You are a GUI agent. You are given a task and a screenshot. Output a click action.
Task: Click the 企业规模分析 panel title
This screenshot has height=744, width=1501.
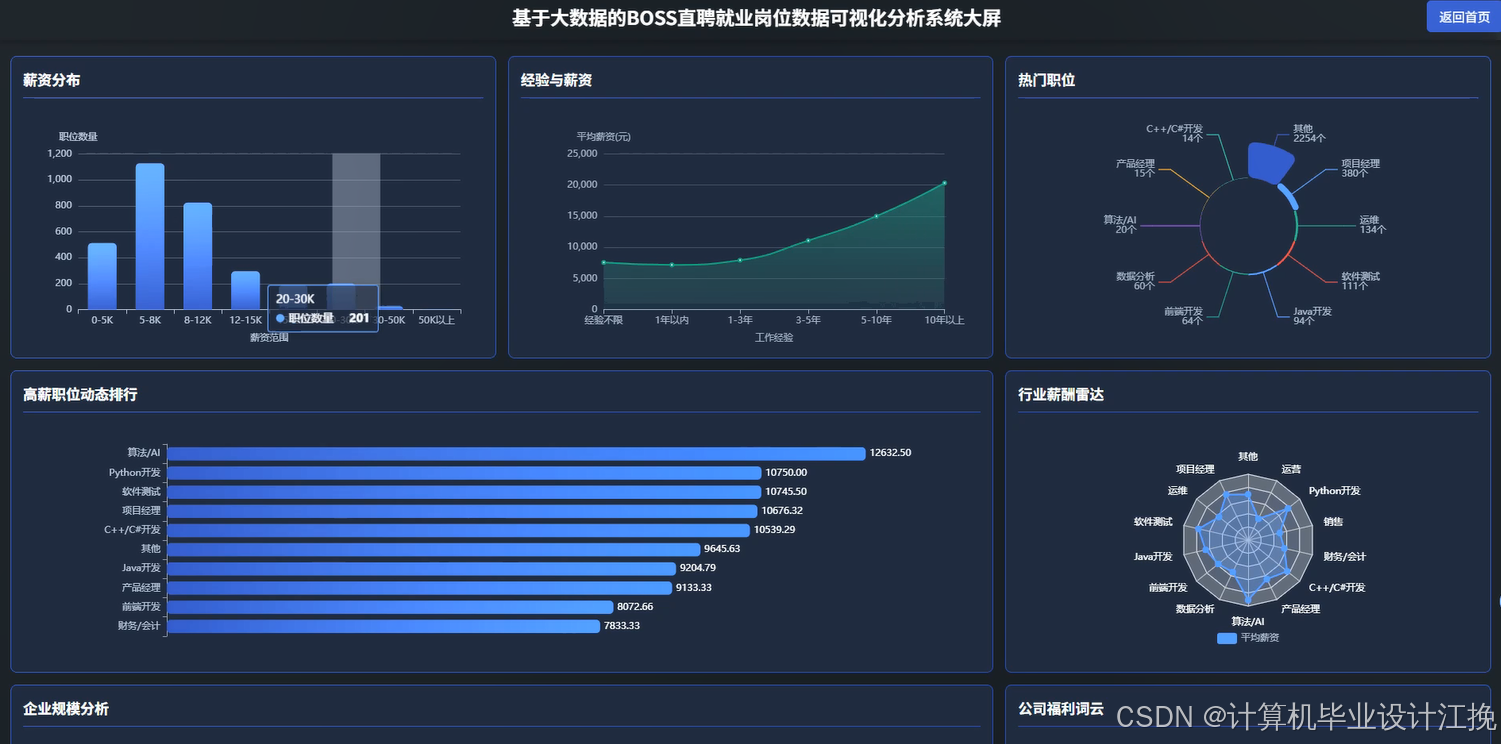tap(66, 709)
